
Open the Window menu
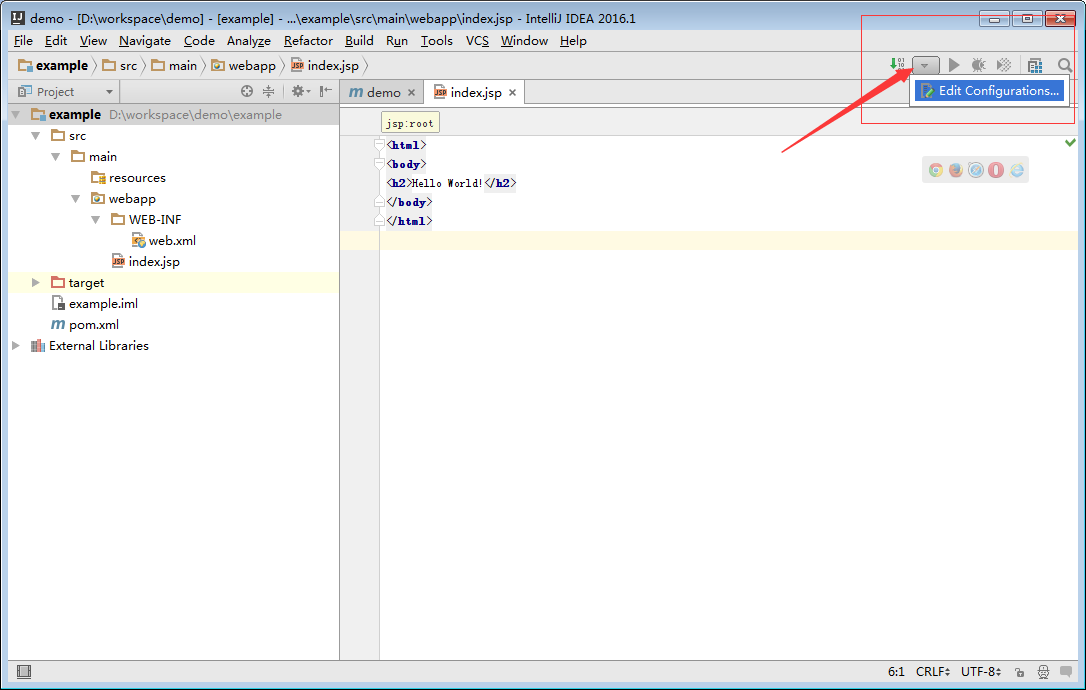pyautogui.click(x=524, y=41)
